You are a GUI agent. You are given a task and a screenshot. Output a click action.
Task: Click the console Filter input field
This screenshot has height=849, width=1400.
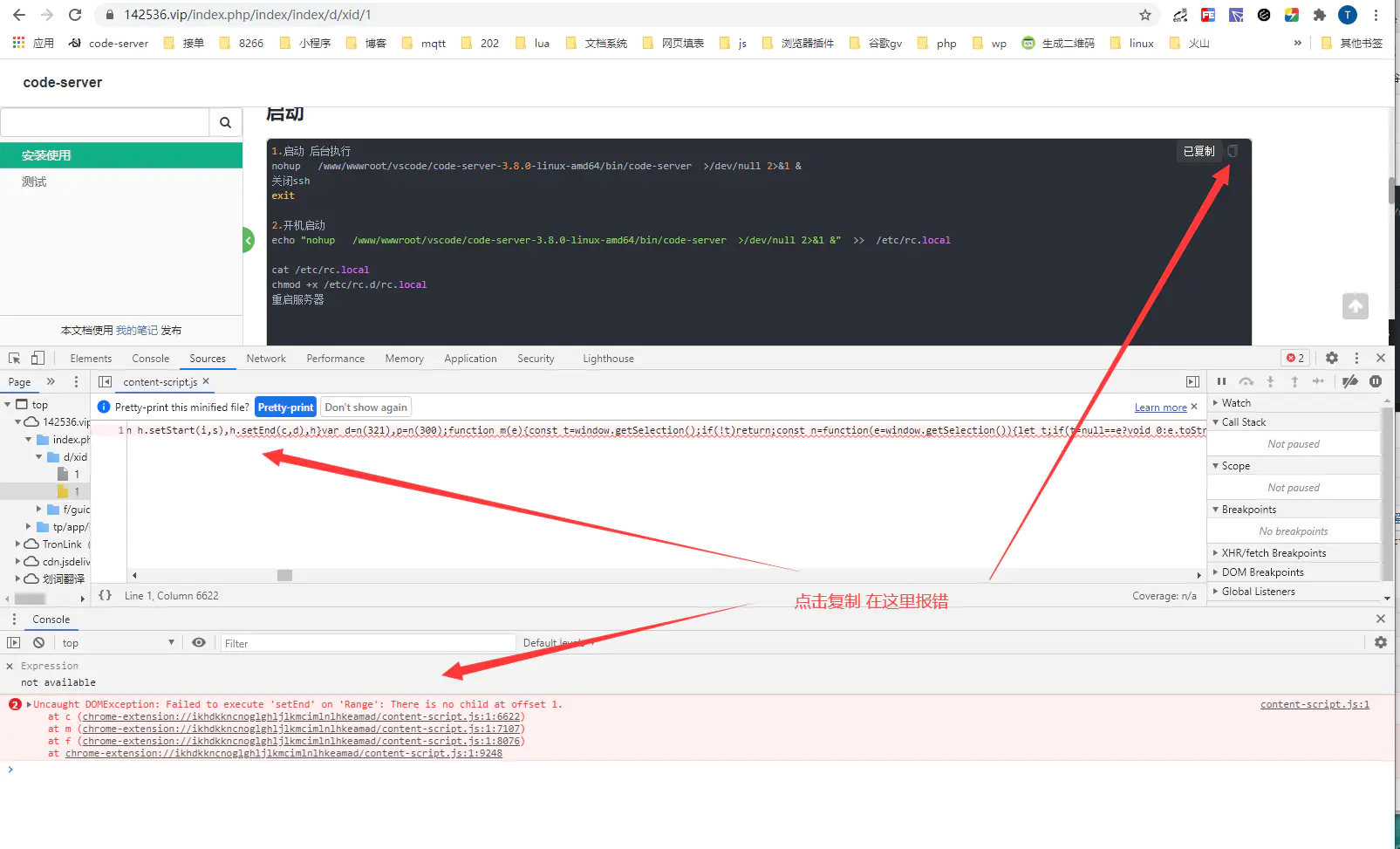tap(366, 643)
